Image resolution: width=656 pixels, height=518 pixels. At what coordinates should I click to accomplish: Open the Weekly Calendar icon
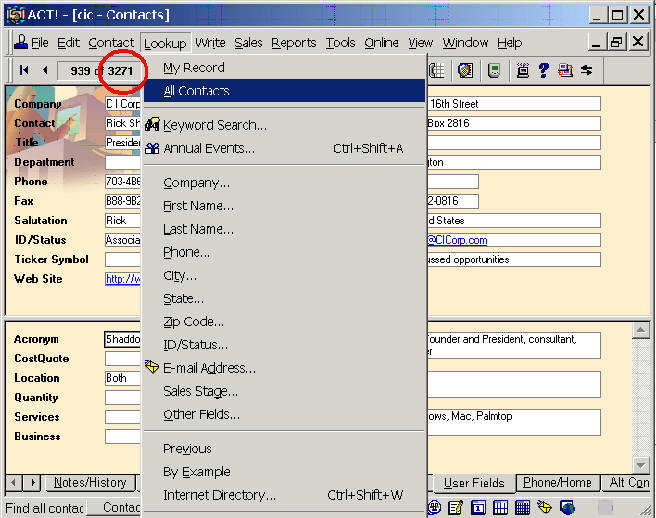(x=500, y=508)
